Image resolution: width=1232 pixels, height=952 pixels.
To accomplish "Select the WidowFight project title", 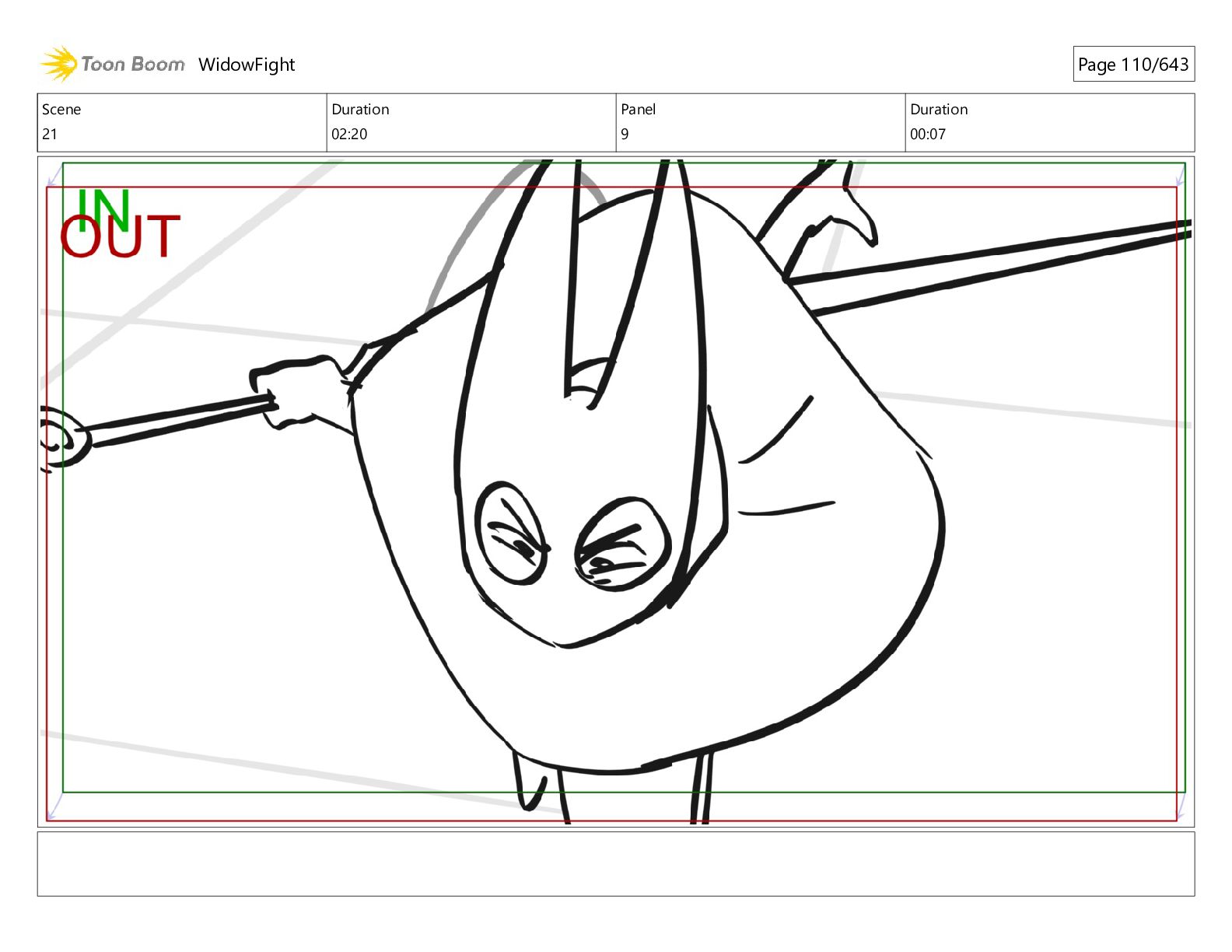I will click(x=247, y=65).
